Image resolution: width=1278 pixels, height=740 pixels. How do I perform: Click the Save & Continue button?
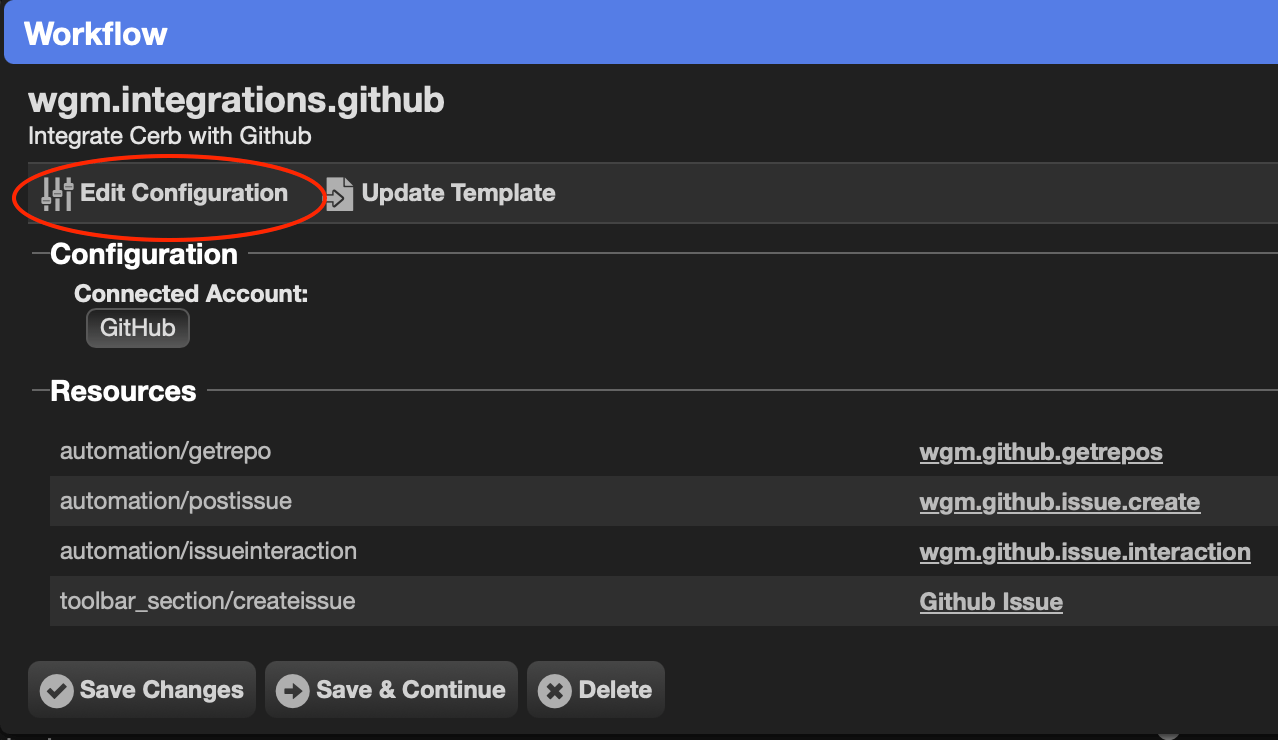pos(391,690)
